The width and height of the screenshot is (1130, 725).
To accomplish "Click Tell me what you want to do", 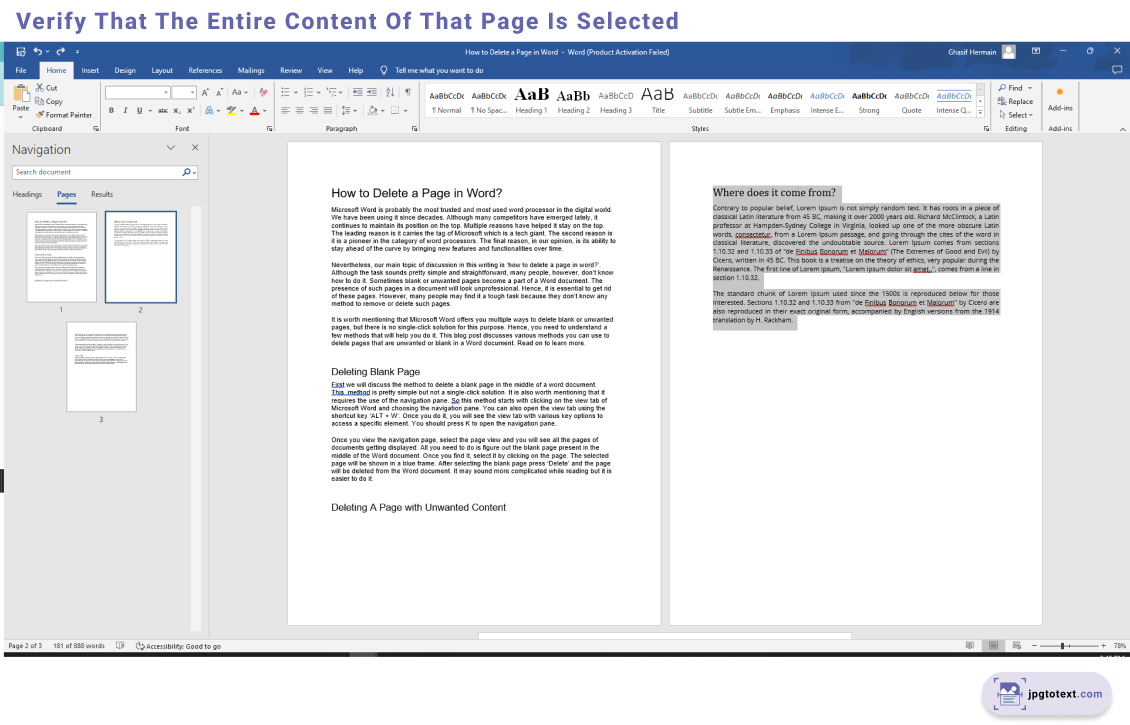I will [x=439, y=71].
